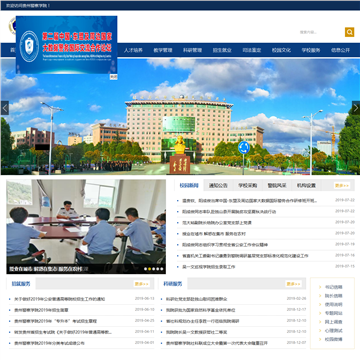Click the caption under the meeting photo
This screenshot has width=360, height=360.
pos(49,269)
